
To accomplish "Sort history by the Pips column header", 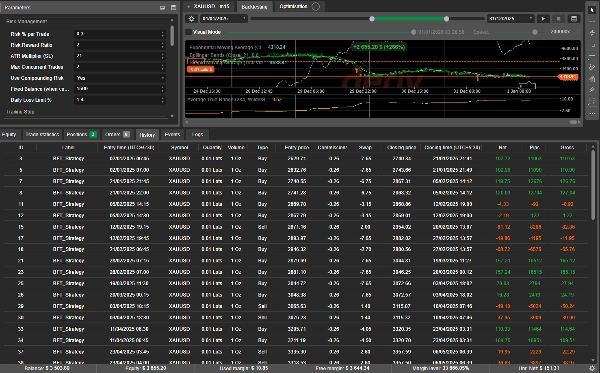I will click(535, 147).
